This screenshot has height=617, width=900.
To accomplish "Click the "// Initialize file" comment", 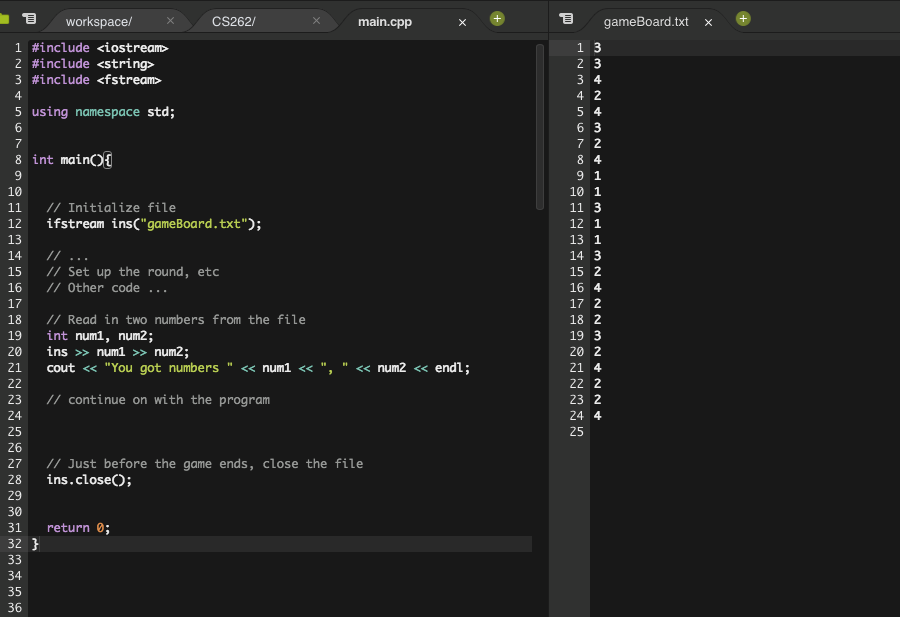I will click(x=111, y=208).
